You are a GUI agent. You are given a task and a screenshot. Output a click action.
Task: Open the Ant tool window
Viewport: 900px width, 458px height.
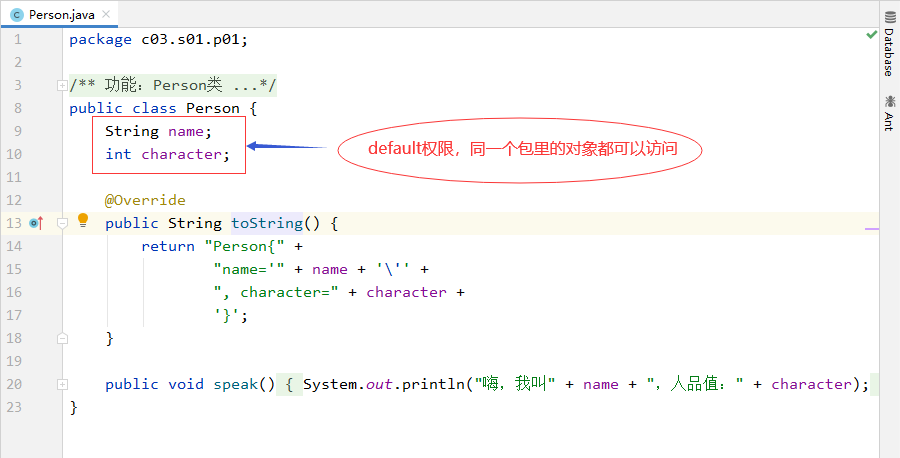tap(889, 113)
